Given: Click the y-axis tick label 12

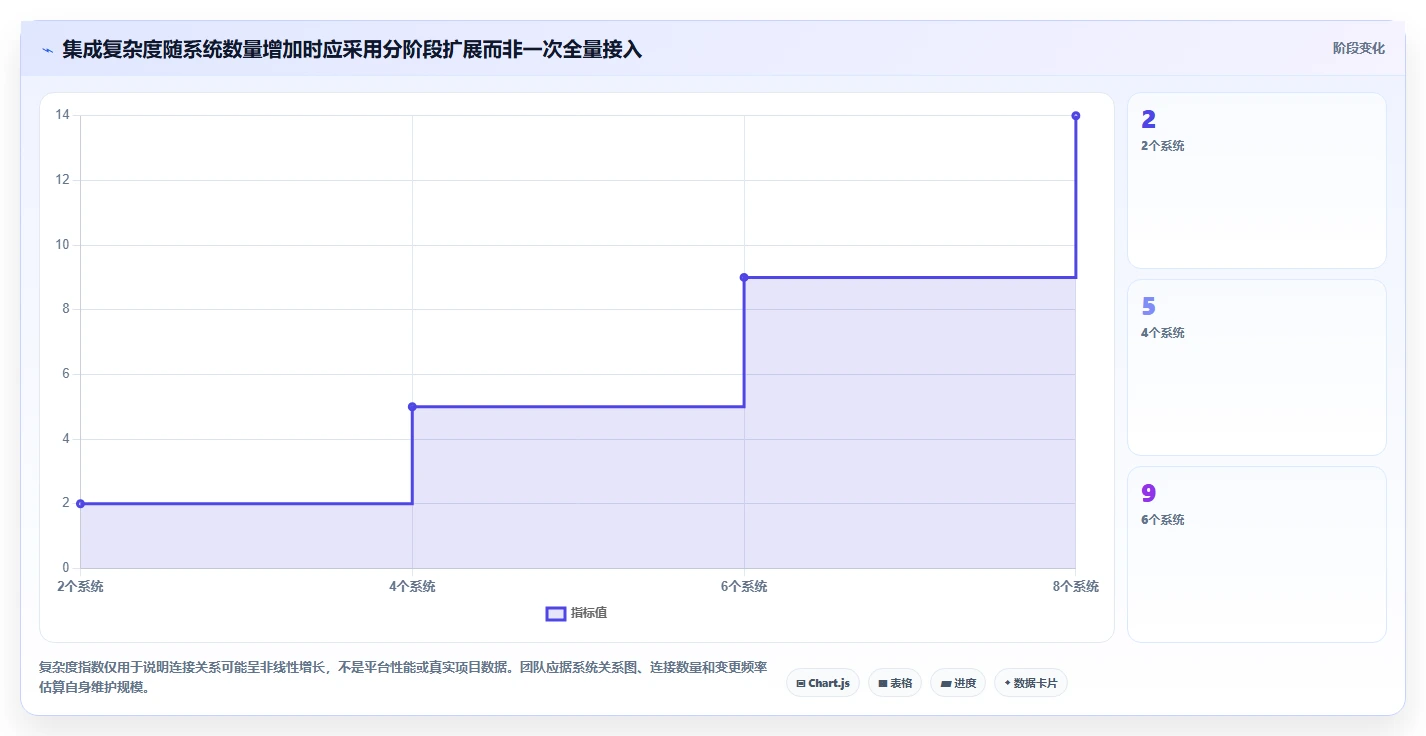Looking at the screenshot, I should pos(62,180).
